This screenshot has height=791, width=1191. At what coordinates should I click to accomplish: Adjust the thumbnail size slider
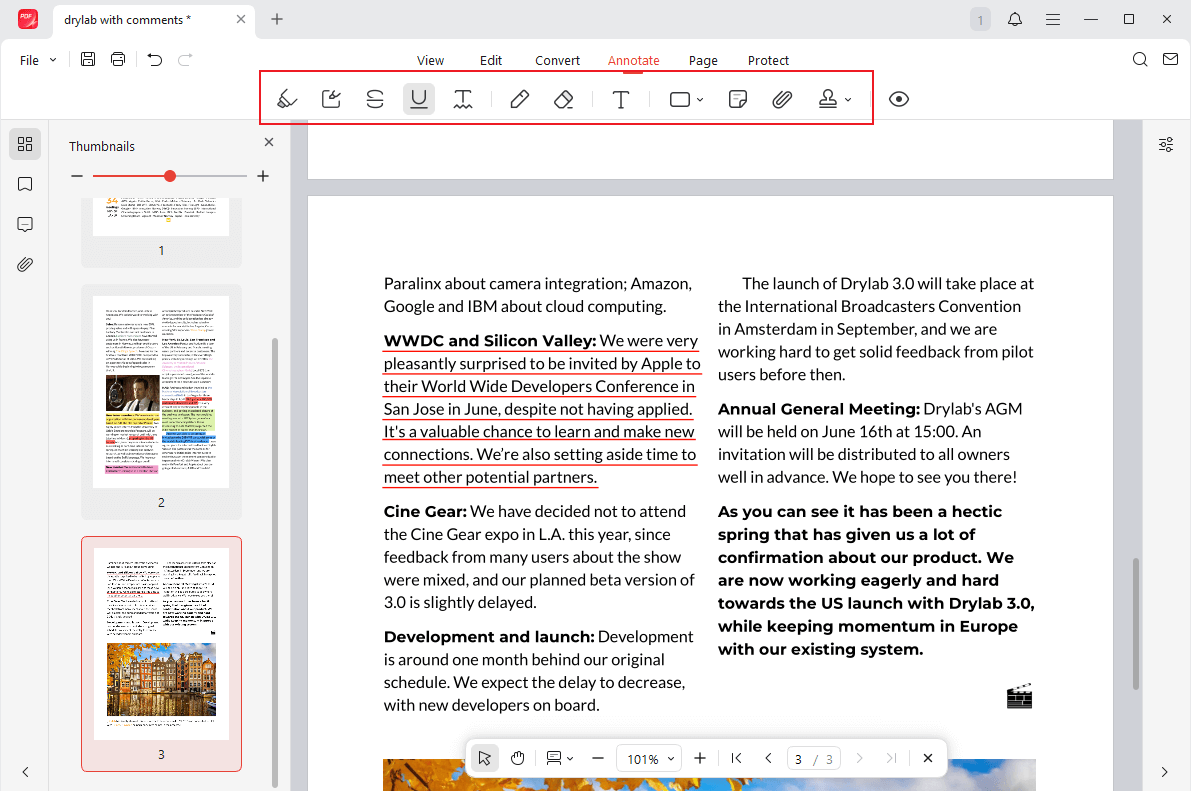(x=169, y=176)
